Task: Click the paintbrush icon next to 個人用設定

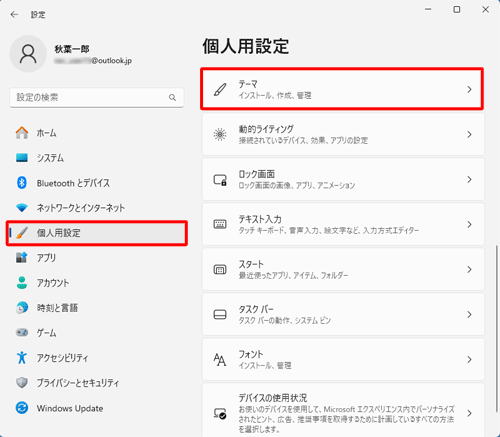Action: [x=22, y=233]
